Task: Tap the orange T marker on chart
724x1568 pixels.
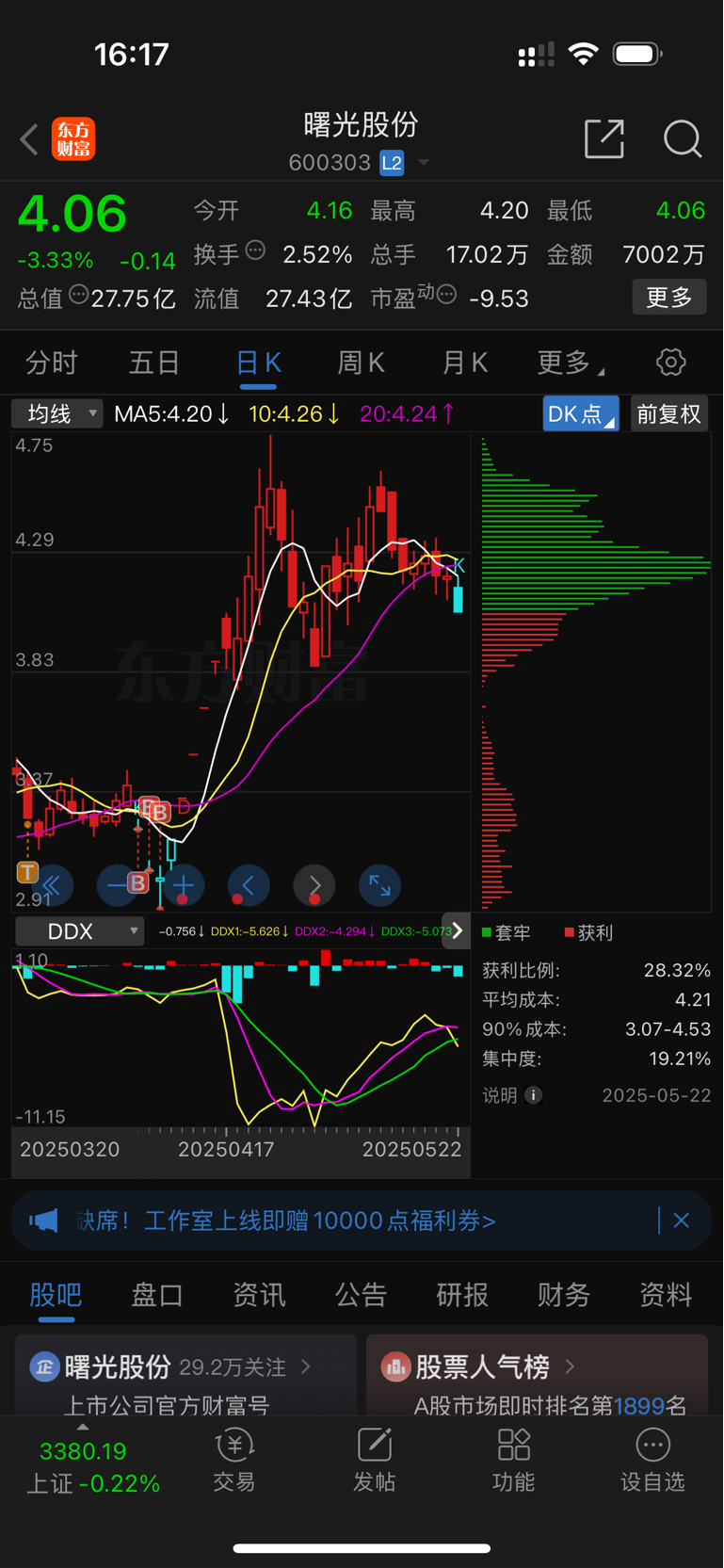Action: point(26,872)
